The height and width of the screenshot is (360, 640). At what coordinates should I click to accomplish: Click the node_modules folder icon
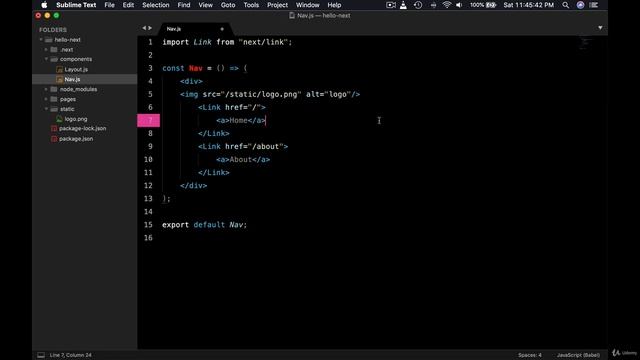pyautogui.click(x=54, y=89)
